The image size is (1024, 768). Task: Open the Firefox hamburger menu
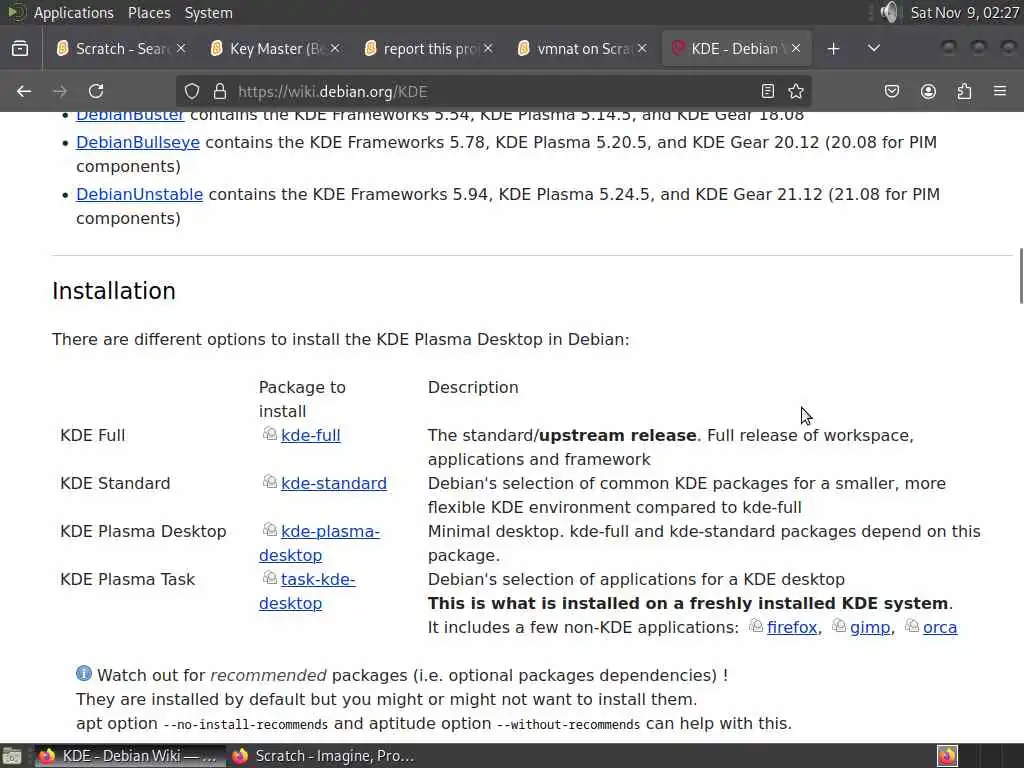[x=1000, y=91]
